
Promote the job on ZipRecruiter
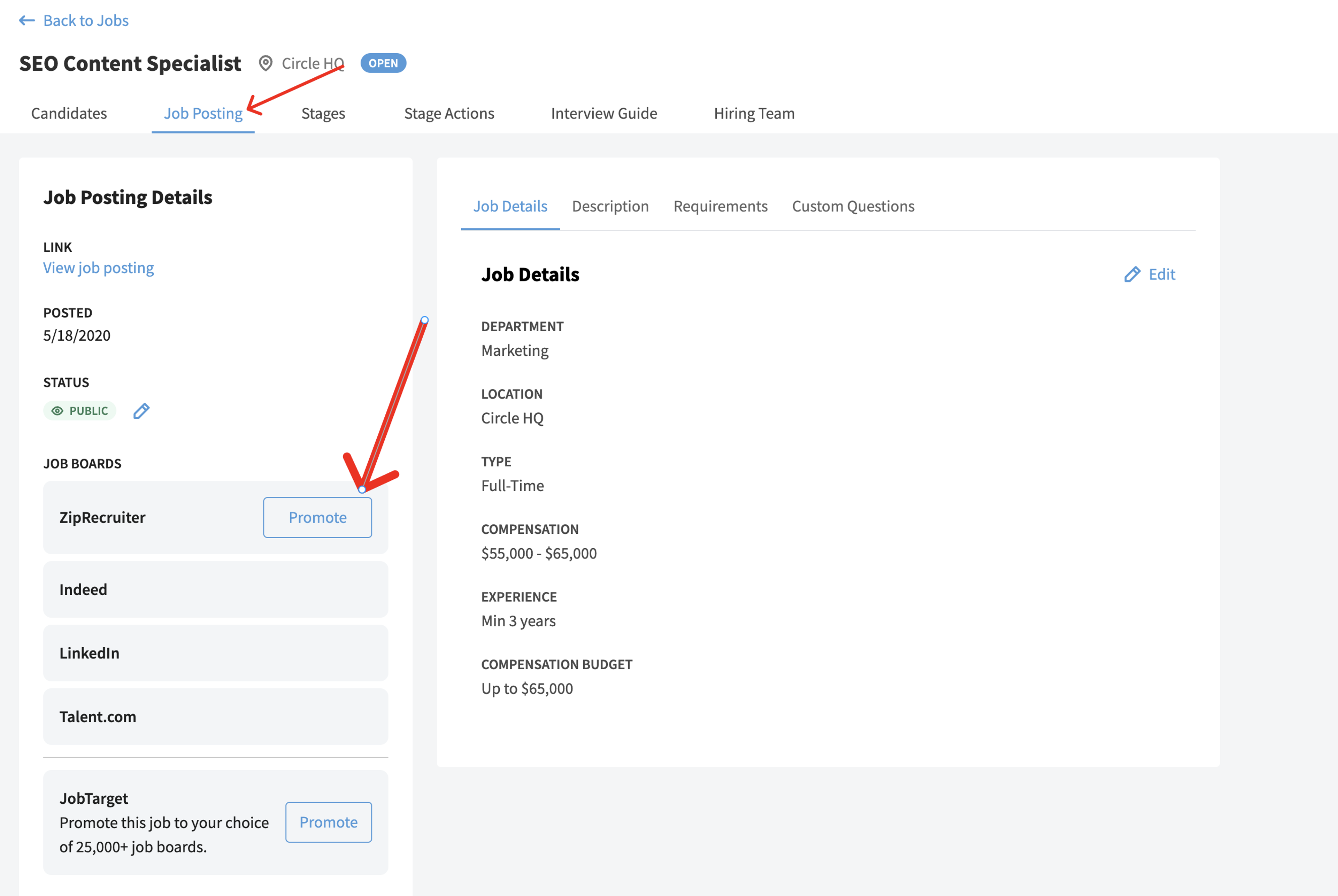tap(318, 518)
